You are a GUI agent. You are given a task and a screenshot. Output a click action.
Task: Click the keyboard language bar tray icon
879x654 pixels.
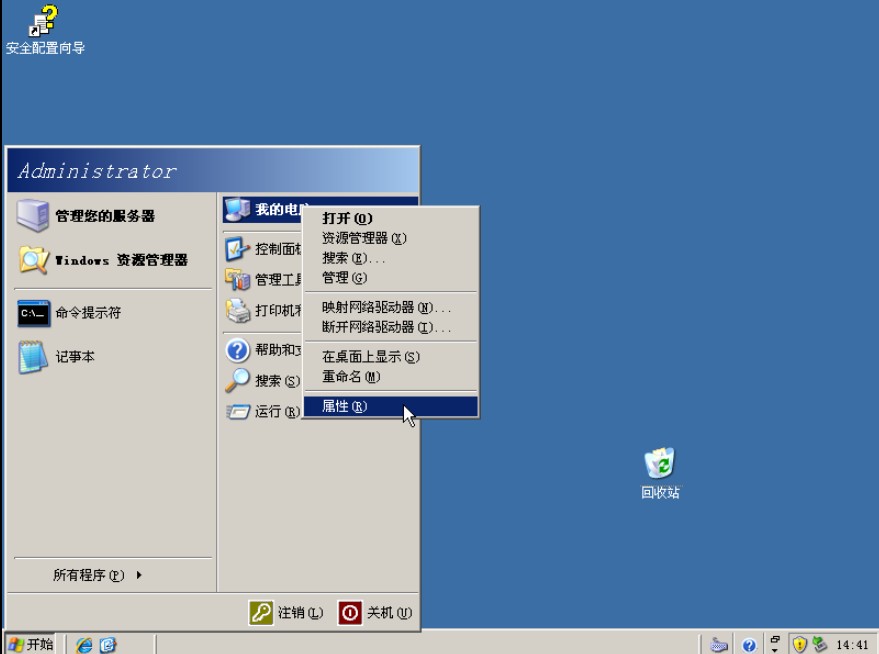pyautogui.click(x=719, y=645)
